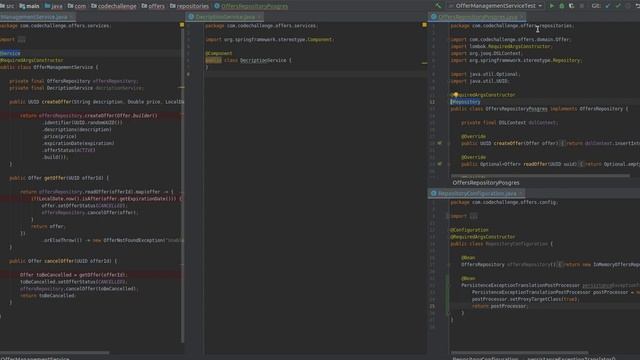The height and width of the screenshot is (360, 640).
Task: Click the RepositoryConfiguration breadcrumb at the bottom right
Action: tap(485, 358)
